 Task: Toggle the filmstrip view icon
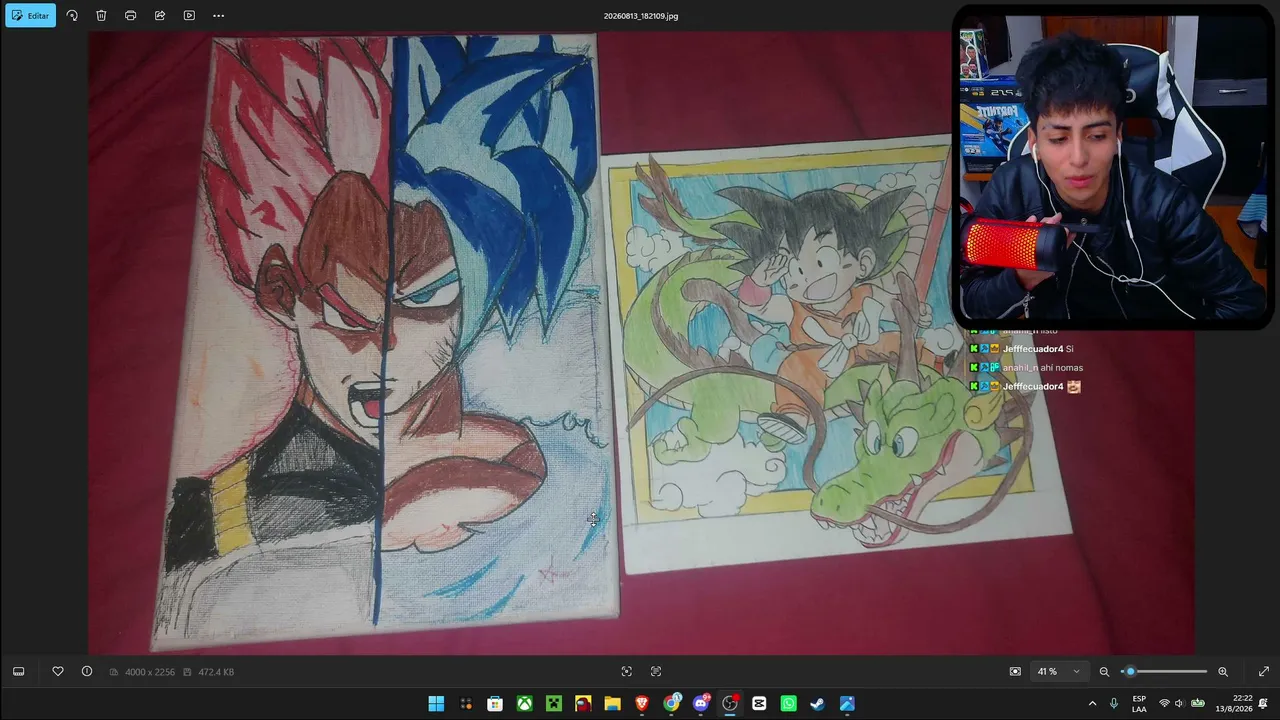(18, 672)
